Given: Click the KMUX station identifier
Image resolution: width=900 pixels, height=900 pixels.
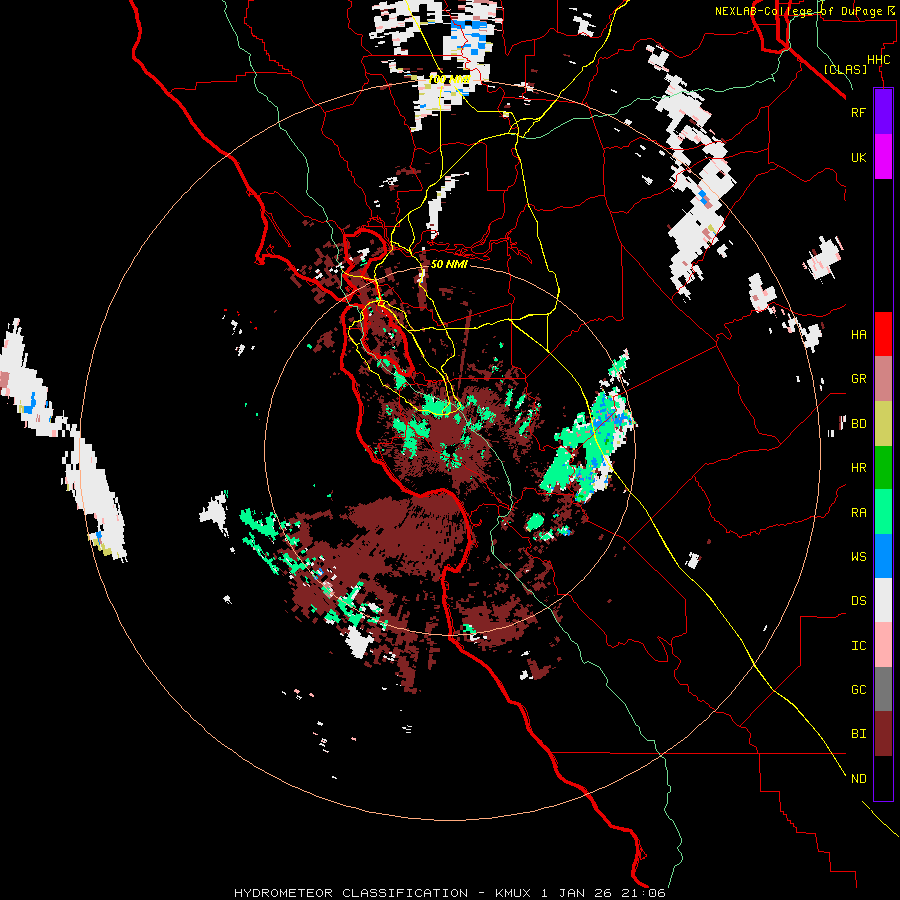Looking at the screenshot, I should click(514, 893).
